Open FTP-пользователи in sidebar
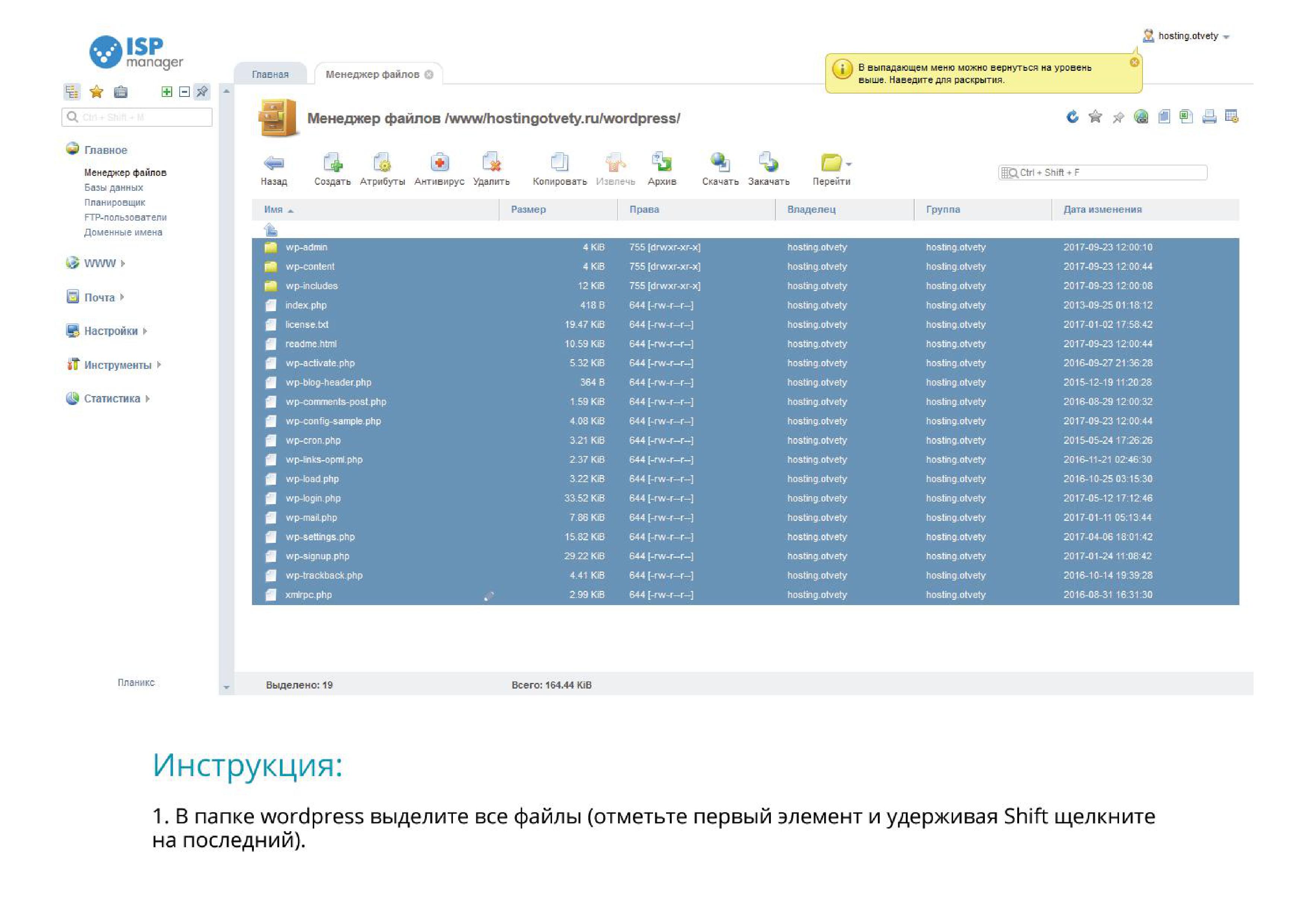The height and width of the screenshot is (924, 1308). click(125, 218)
